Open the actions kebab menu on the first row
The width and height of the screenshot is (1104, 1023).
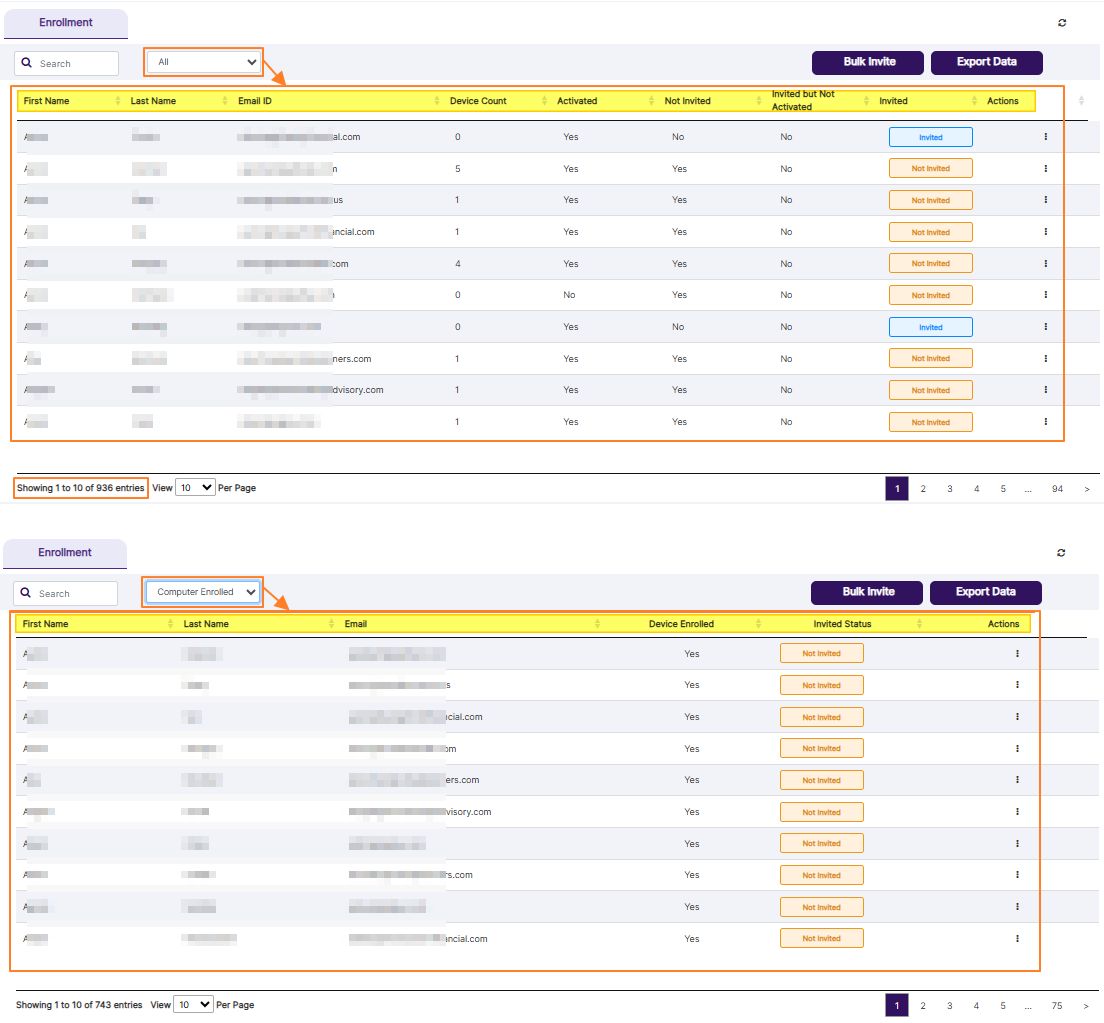tap(1045, 137)
